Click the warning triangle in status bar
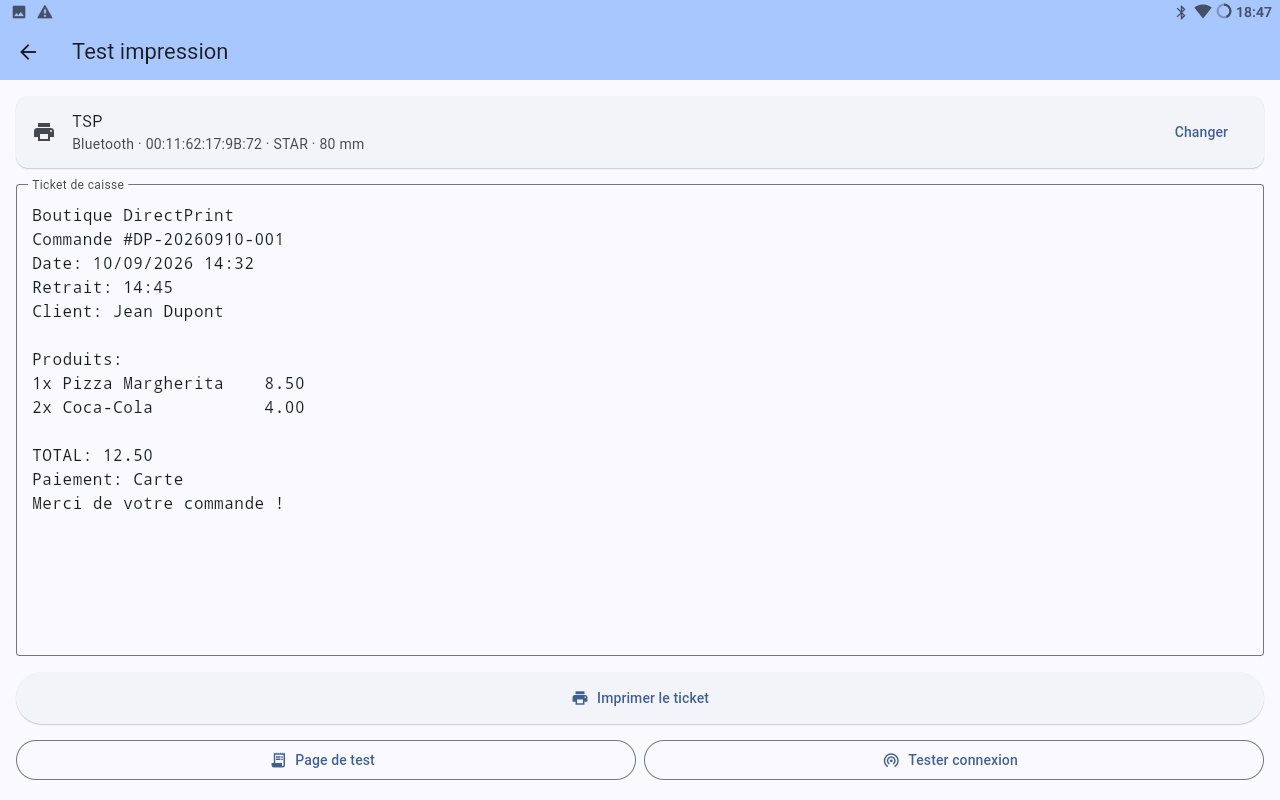Screen dimensions: 1280x800 45,12
